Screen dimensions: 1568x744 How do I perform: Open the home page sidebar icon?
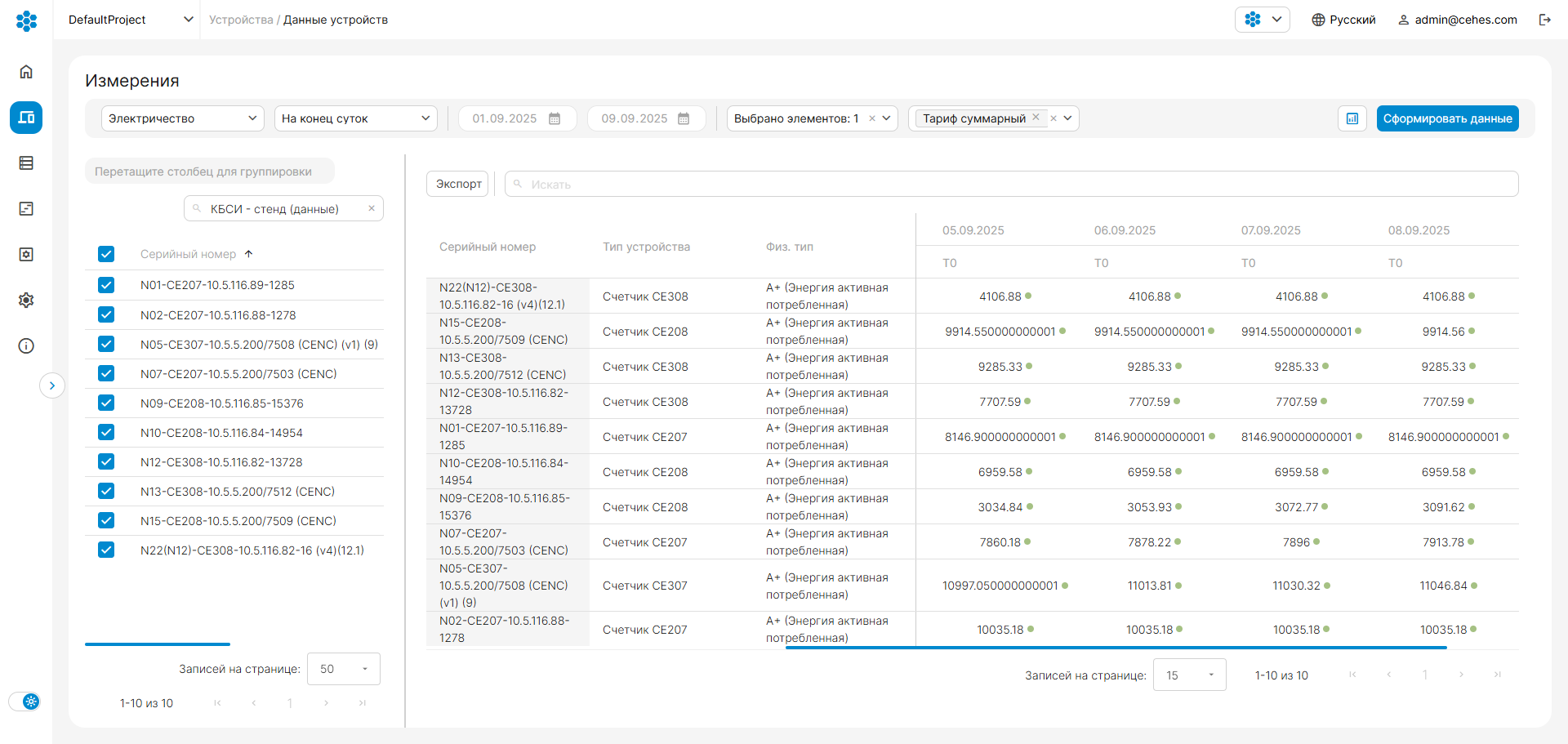pyautogui.click(x=26, y=72)
